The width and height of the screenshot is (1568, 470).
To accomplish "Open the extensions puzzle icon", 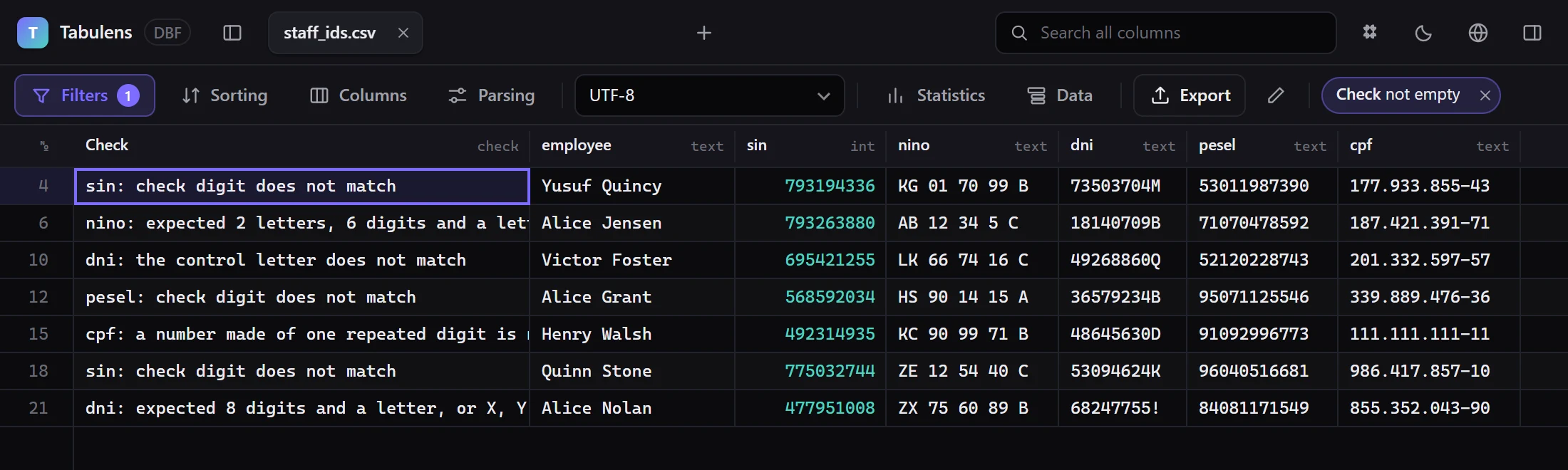I will click(1370, 33).
